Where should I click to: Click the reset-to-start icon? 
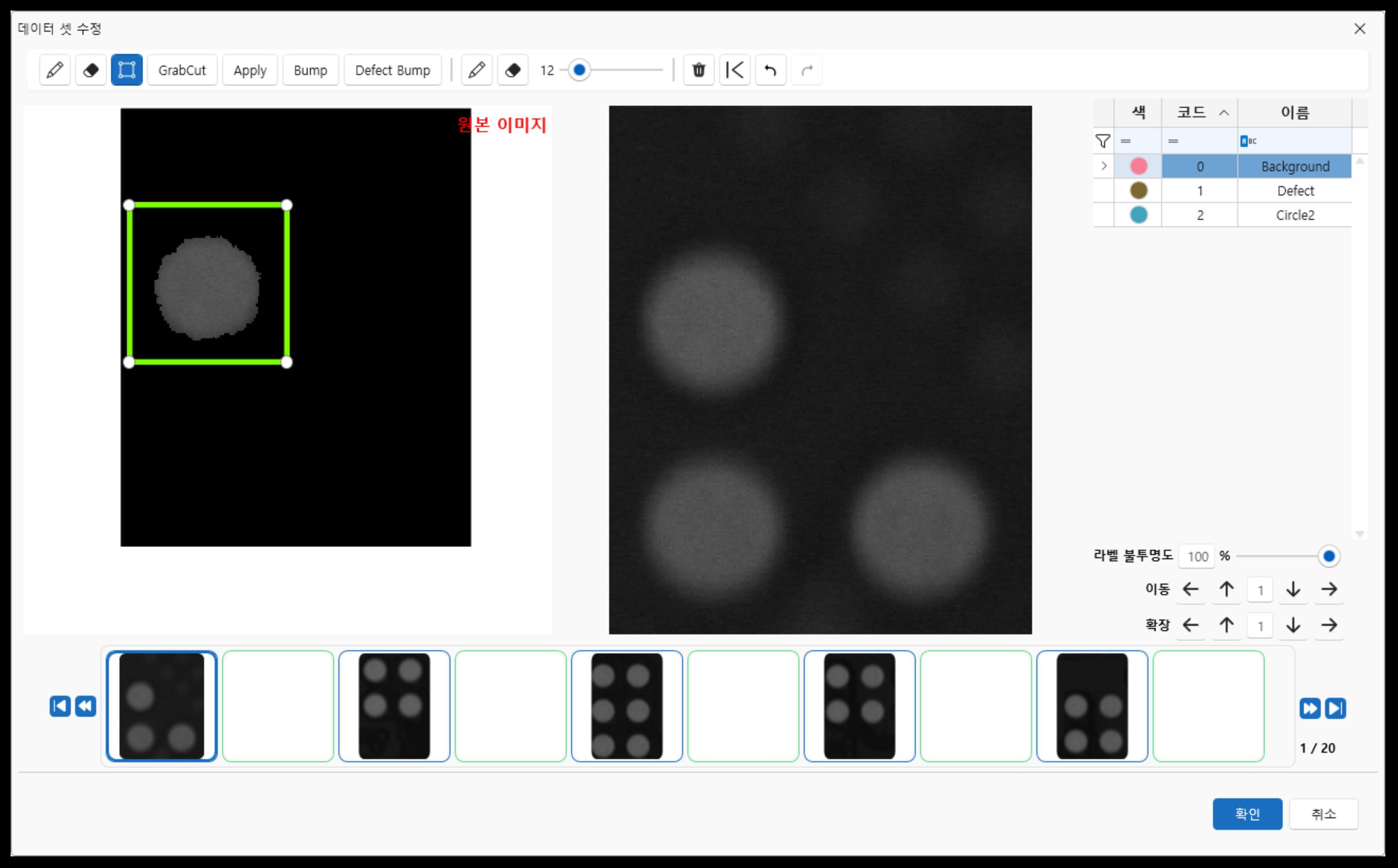pos(735,70)
